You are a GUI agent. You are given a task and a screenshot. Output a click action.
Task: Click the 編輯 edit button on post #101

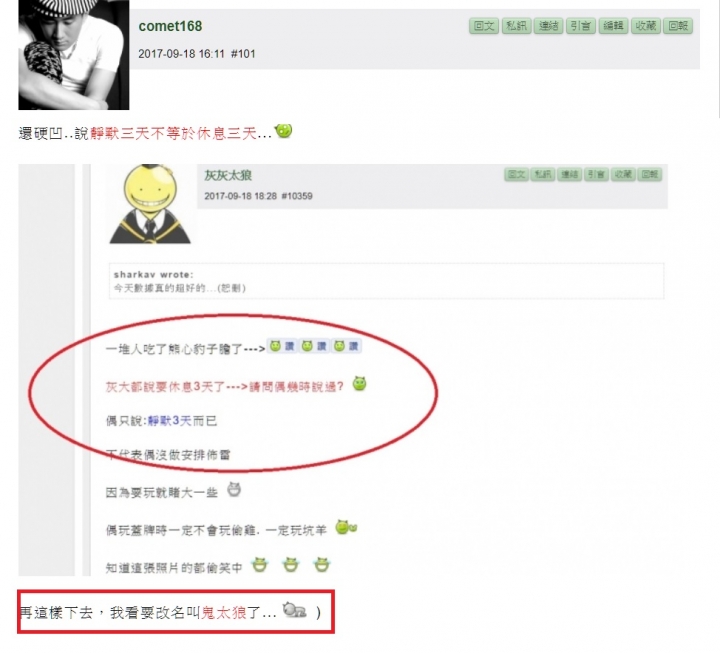coord(613,26)
